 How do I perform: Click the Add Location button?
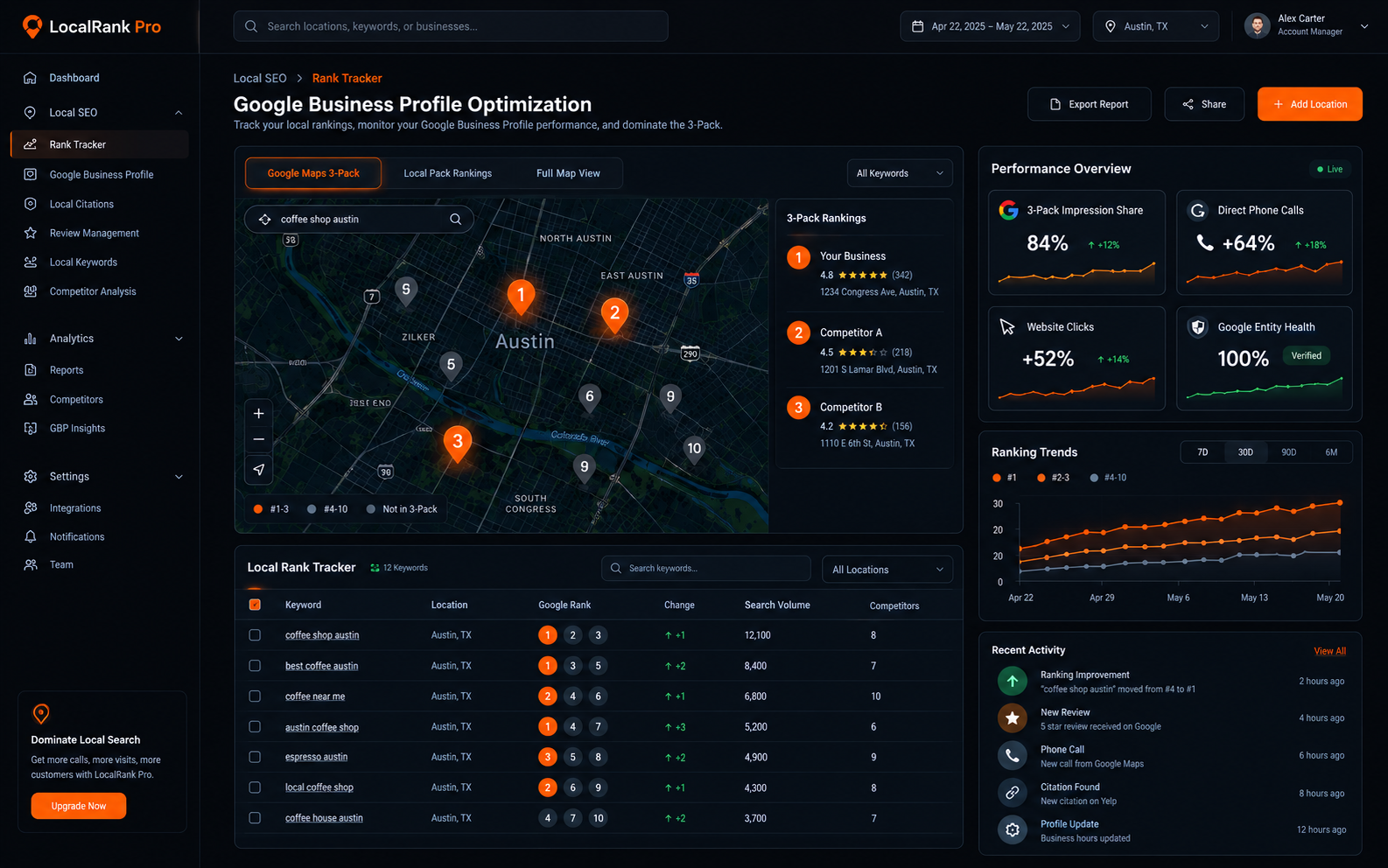point(1310,104)
